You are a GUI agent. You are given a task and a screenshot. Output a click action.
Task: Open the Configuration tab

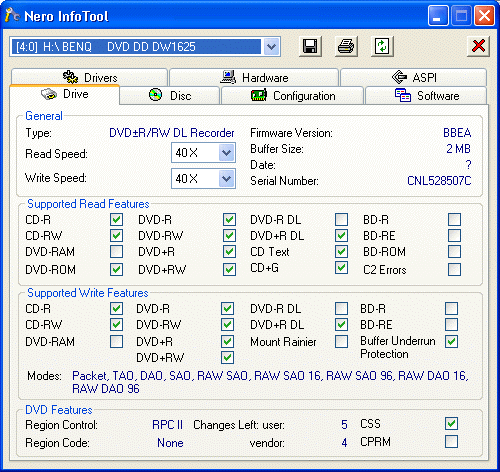pos(292,96)
